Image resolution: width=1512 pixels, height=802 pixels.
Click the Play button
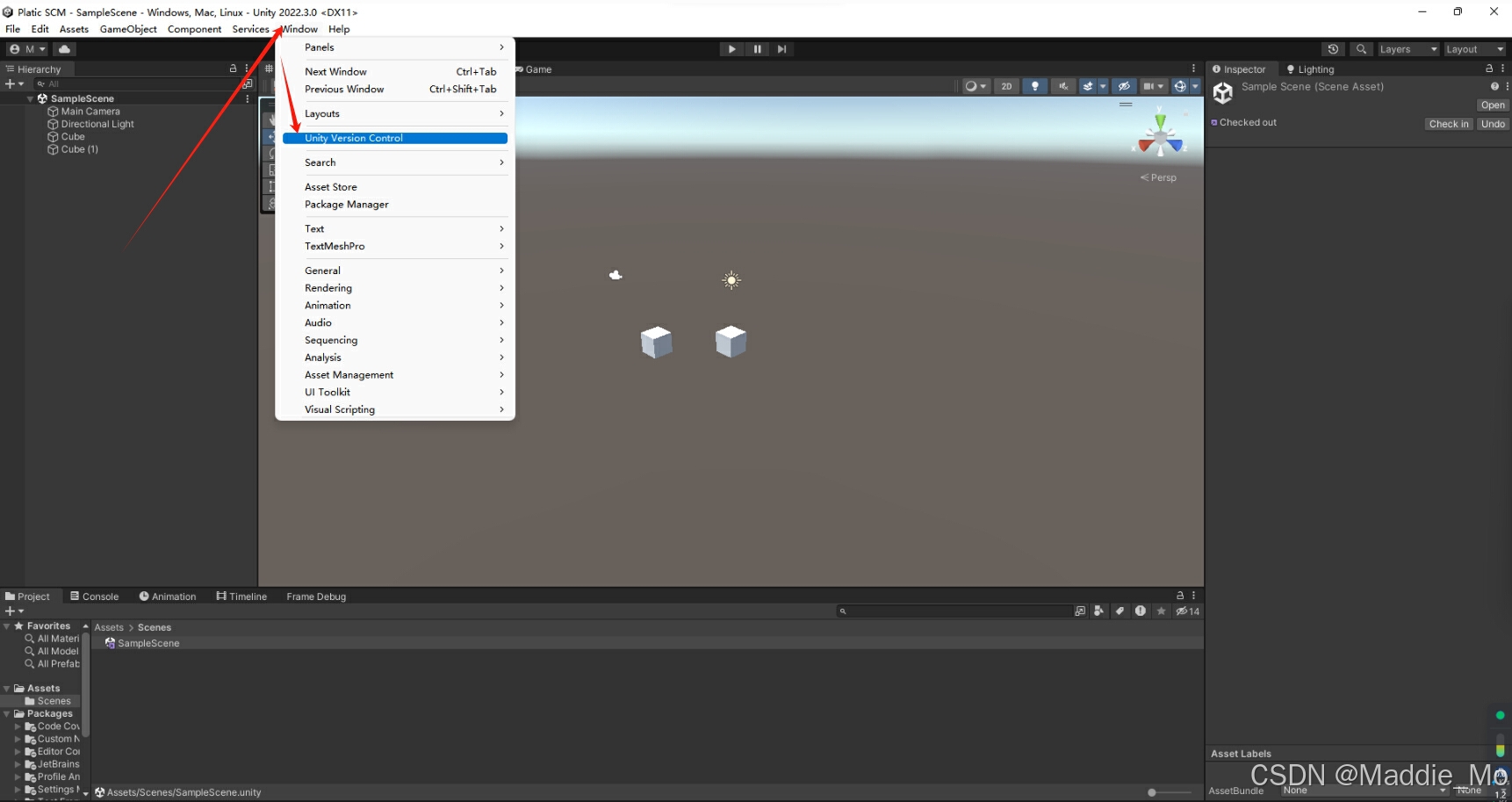click(x=731, y=49)
